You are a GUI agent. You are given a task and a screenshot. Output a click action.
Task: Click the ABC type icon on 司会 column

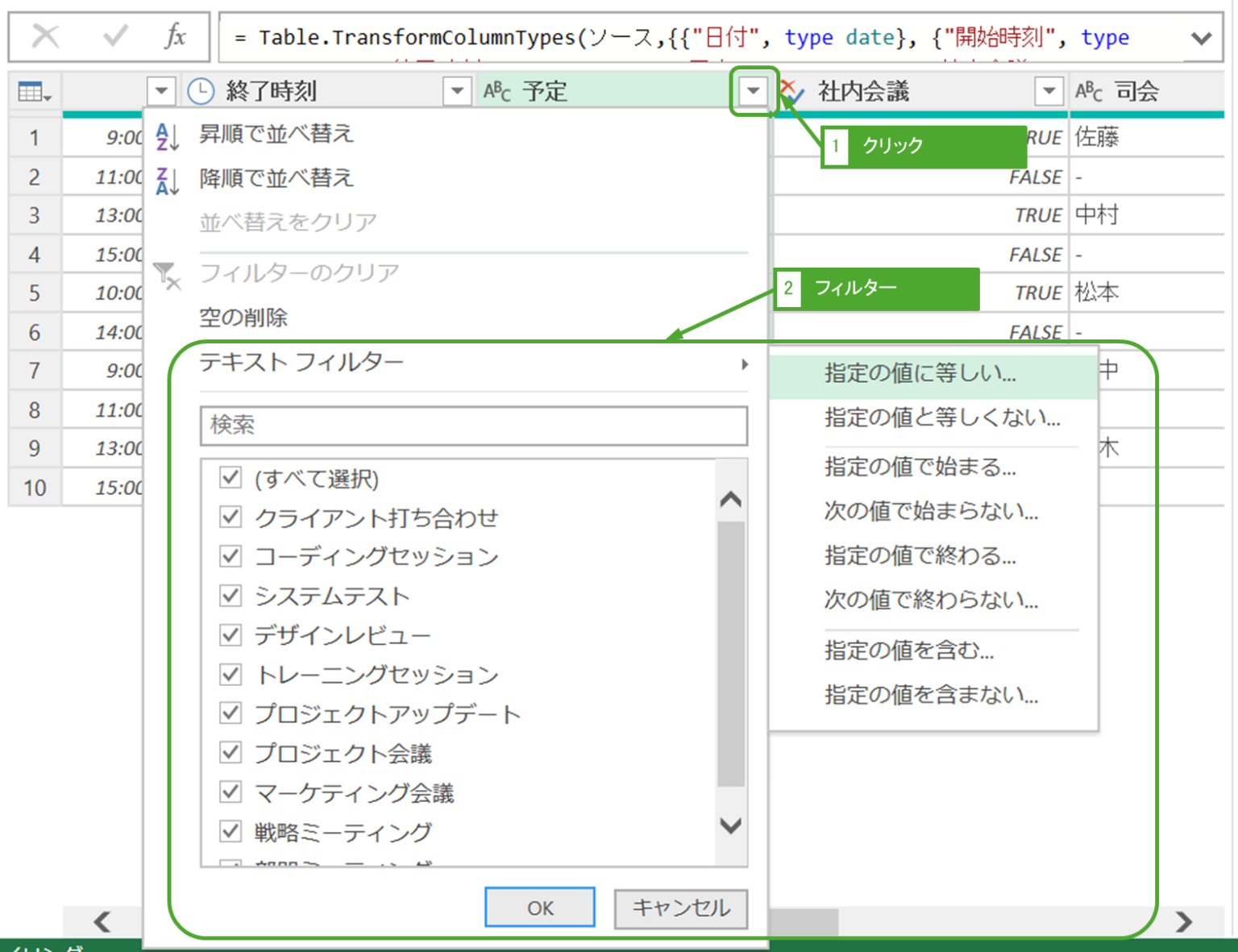pyautogui.click(x=1089, y=91)
